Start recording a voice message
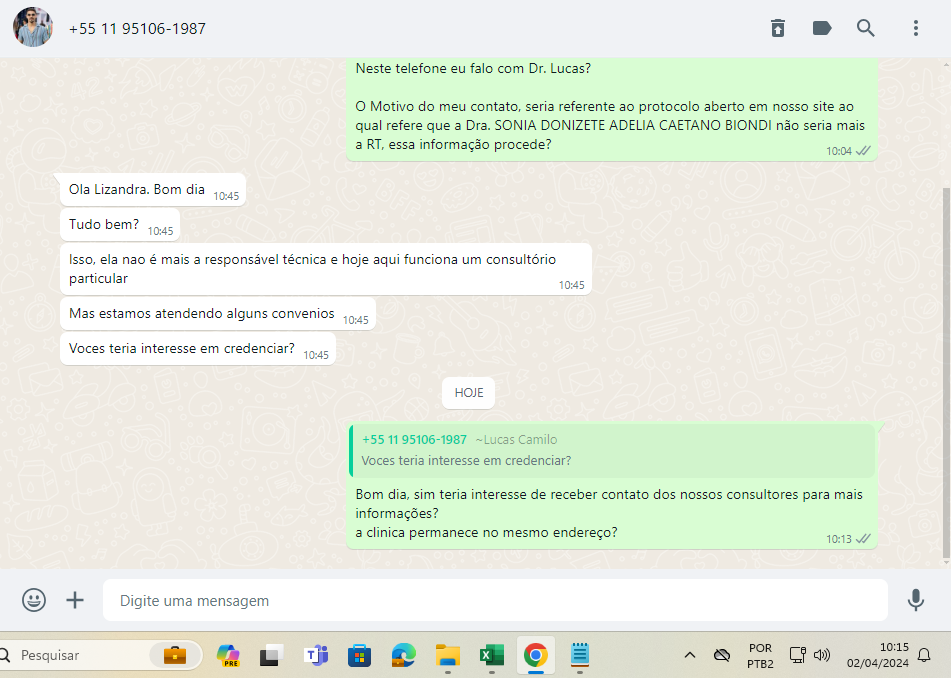Viewport: 951px width, 678px height. [x=915, y=600]
